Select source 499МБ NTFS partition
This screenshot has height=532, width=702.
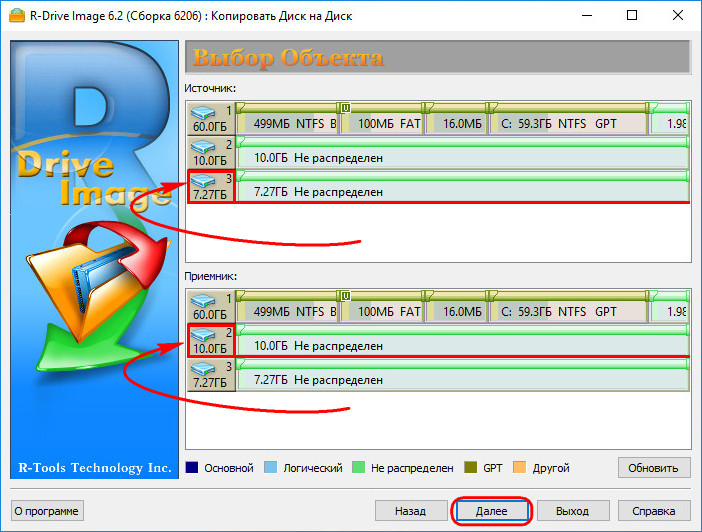[289, 124]
